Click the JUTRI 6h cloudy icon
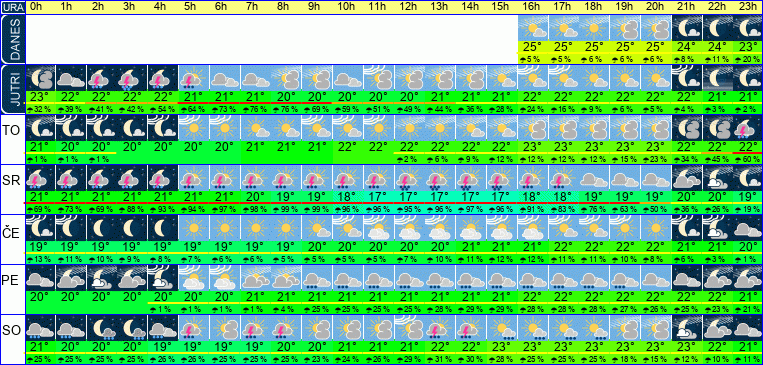763x365 pixels. click(224, 78)
